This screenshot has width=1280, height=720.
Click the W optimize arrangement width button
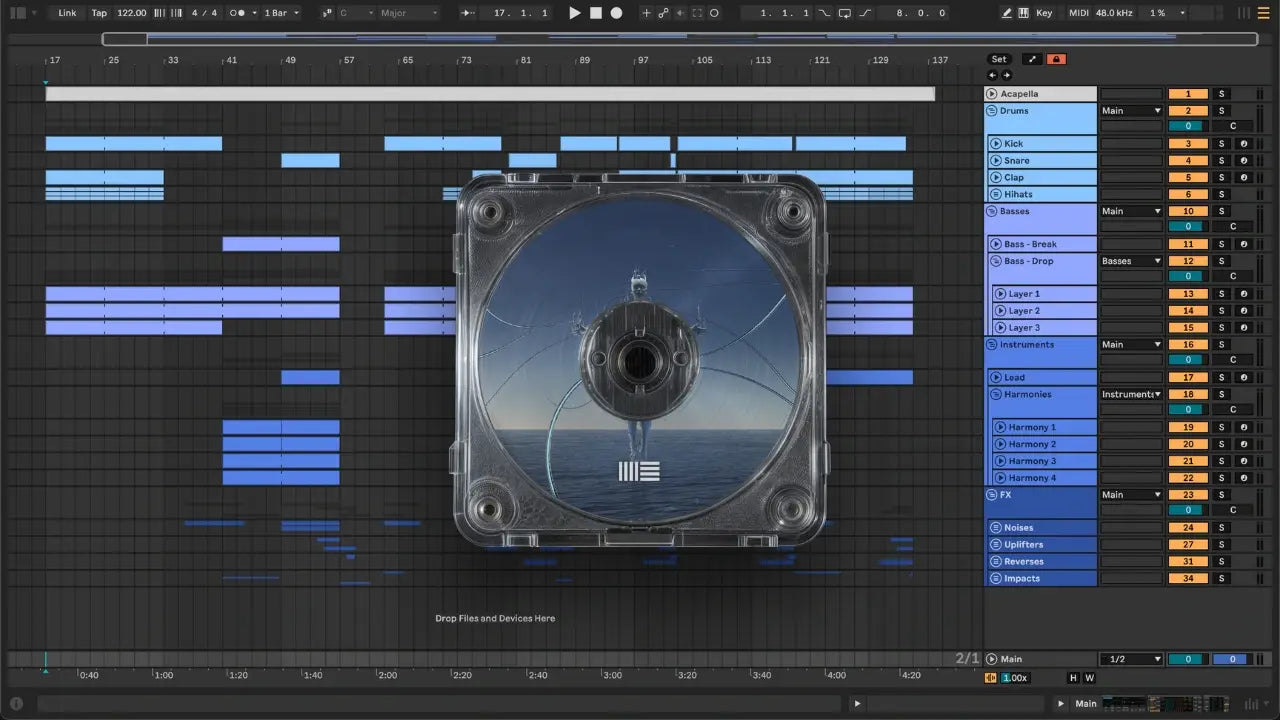coord(1089,678)
